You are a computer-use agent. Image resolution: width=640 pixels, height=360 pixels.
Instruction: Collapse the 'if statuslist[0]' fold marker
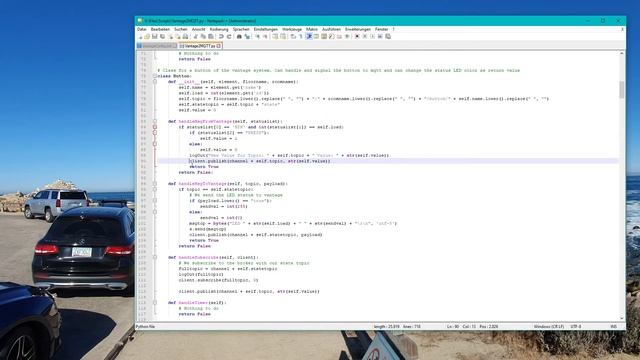155,127
